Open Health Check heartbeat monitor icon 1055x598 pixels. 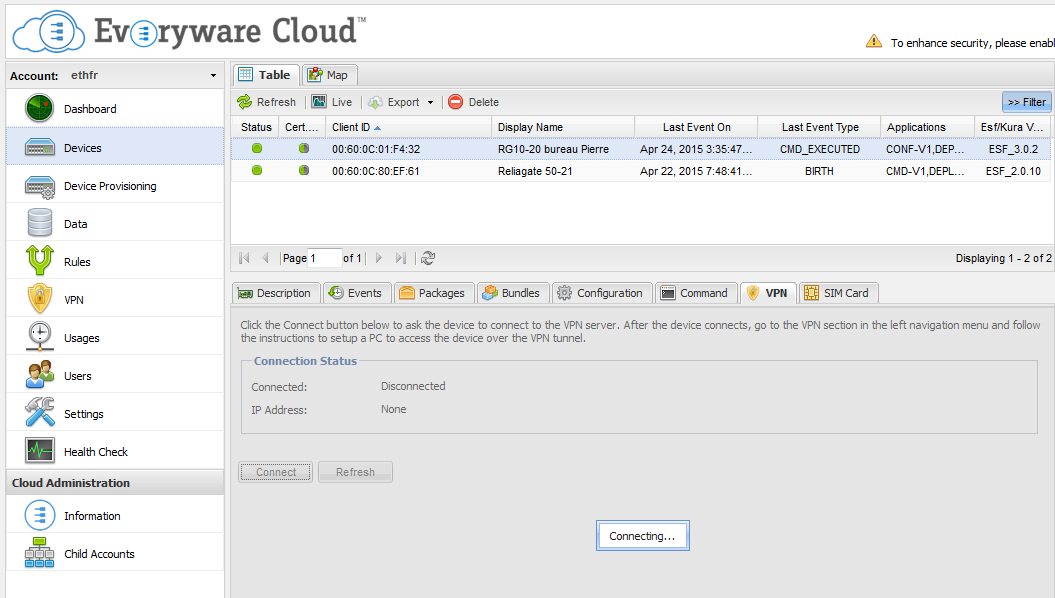(x=40, y=451)
